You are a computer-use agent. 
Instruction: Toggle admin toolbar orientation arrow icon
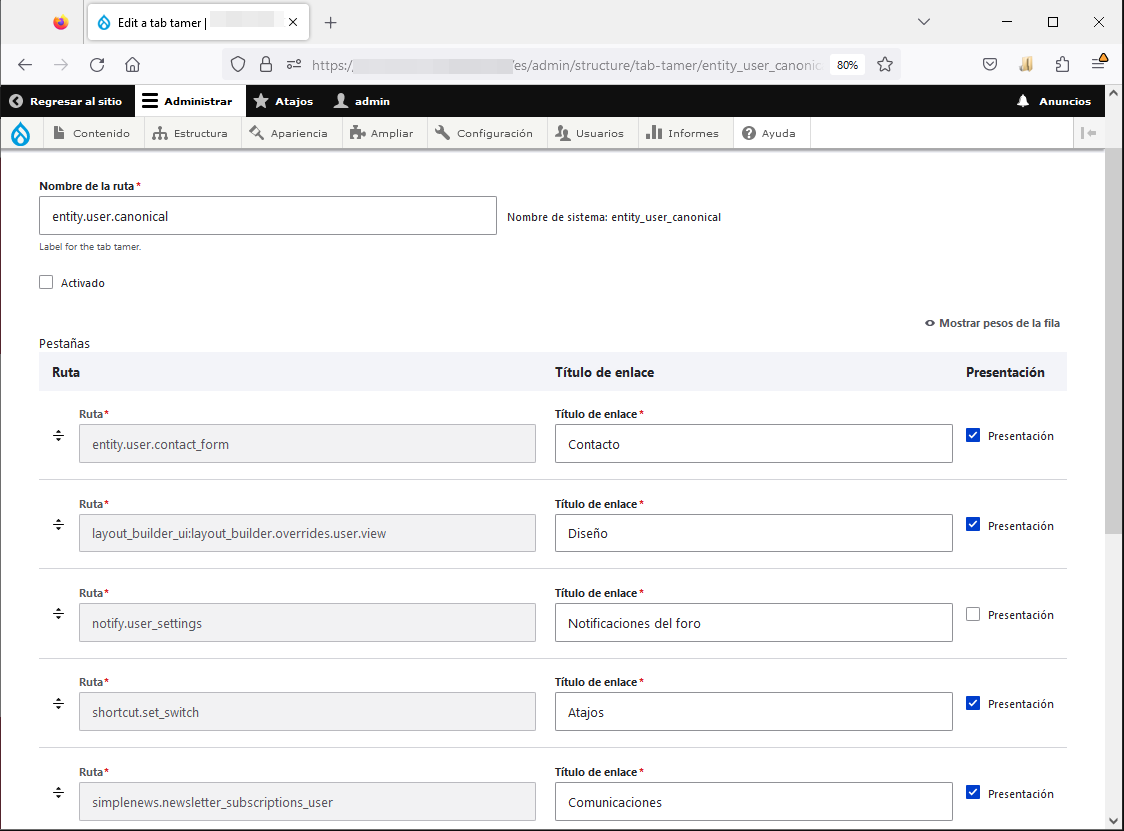coord(1088,133)
